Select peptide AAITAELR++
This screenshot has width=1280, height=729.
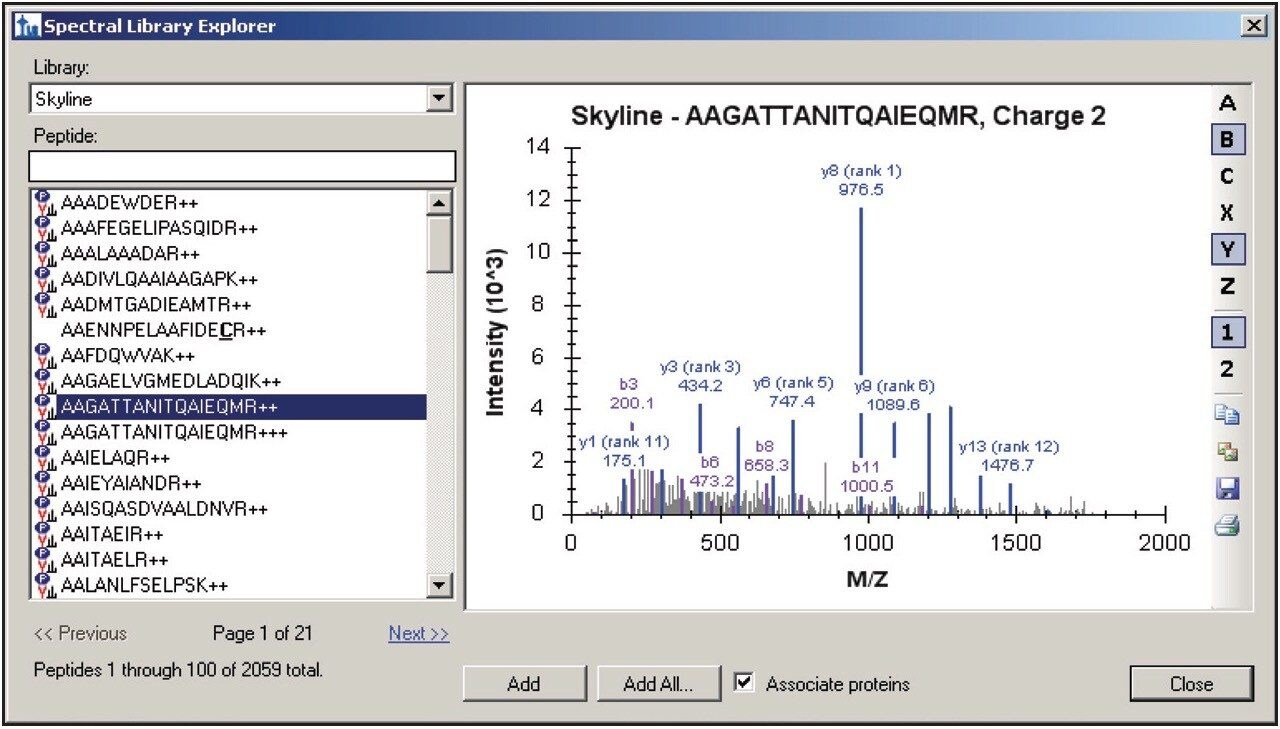coord(114,560)
